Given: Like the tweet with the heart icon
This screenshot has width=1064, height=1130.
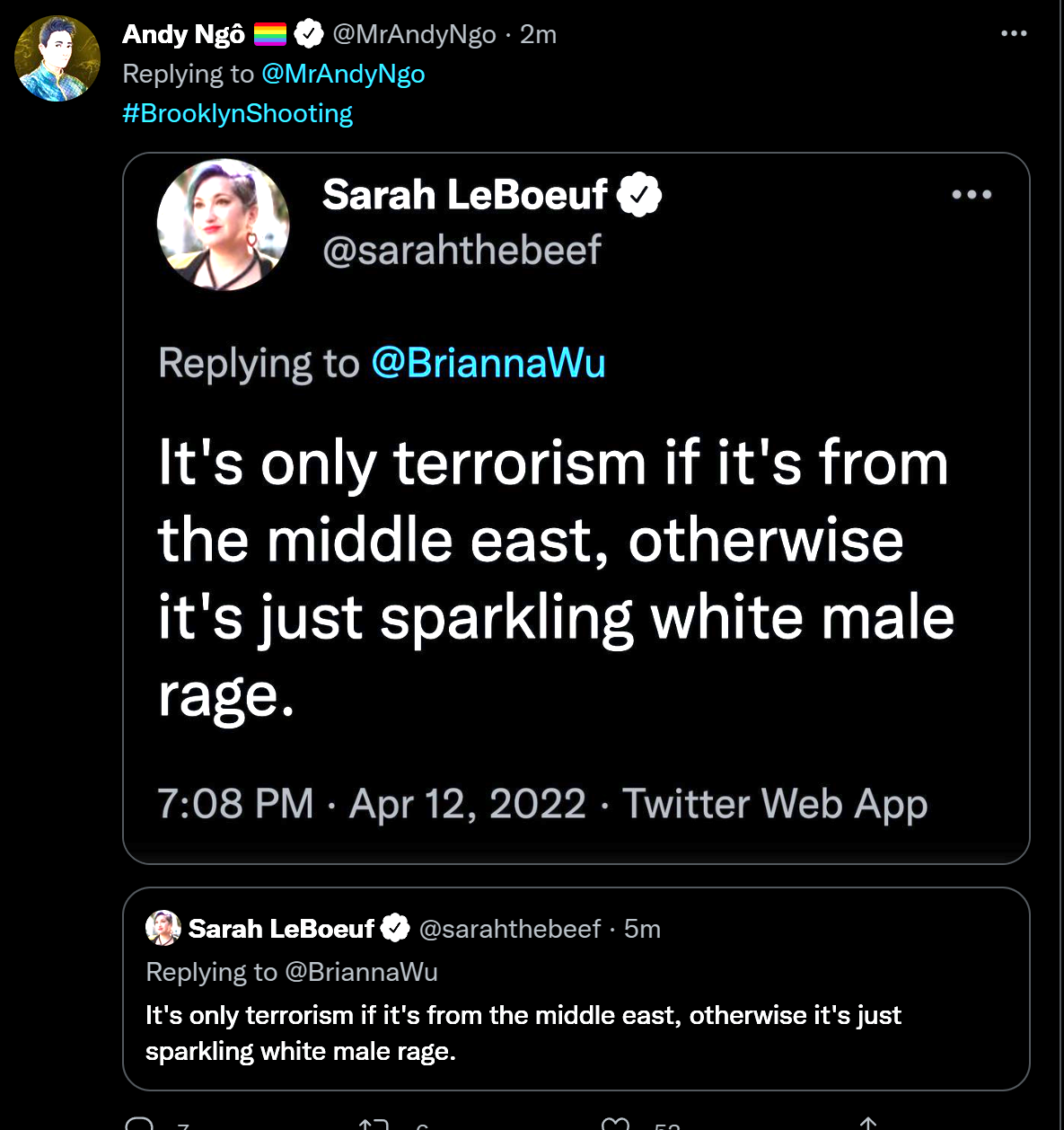Looking at the screenshot, I should [x=615, y=1124].
